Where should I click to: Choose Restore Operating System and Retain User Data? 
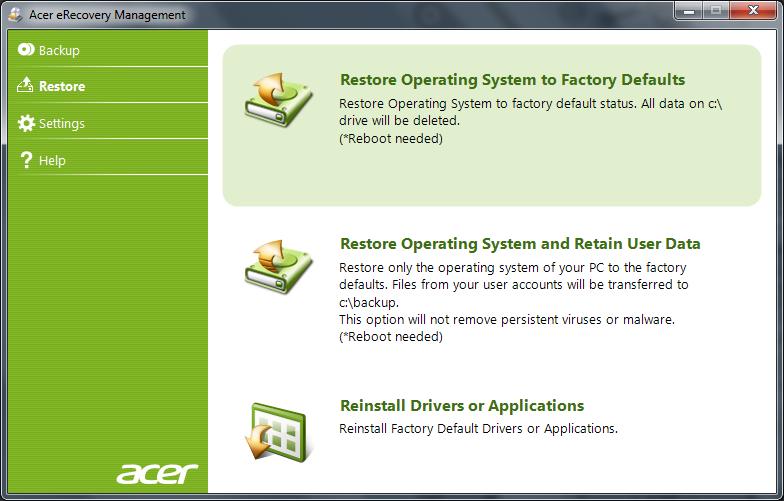[520, 244]
